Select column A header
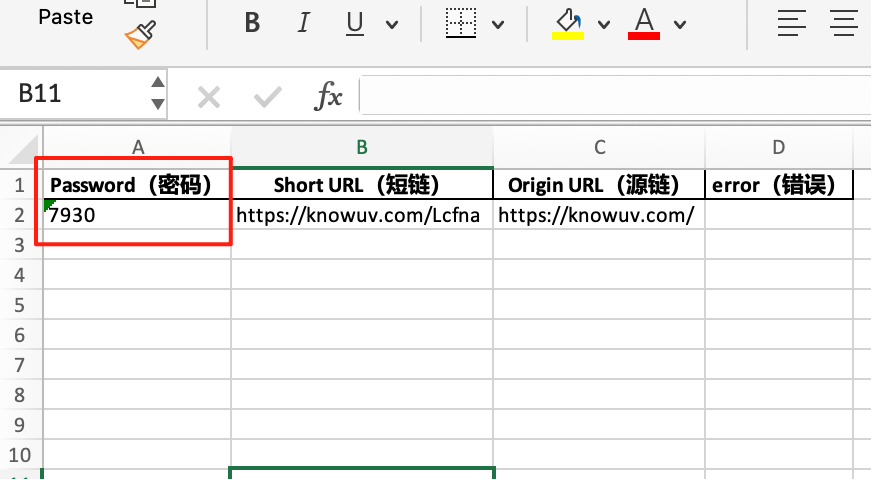The height and width of the screenshot is (480, 872). tap(137, 147)
